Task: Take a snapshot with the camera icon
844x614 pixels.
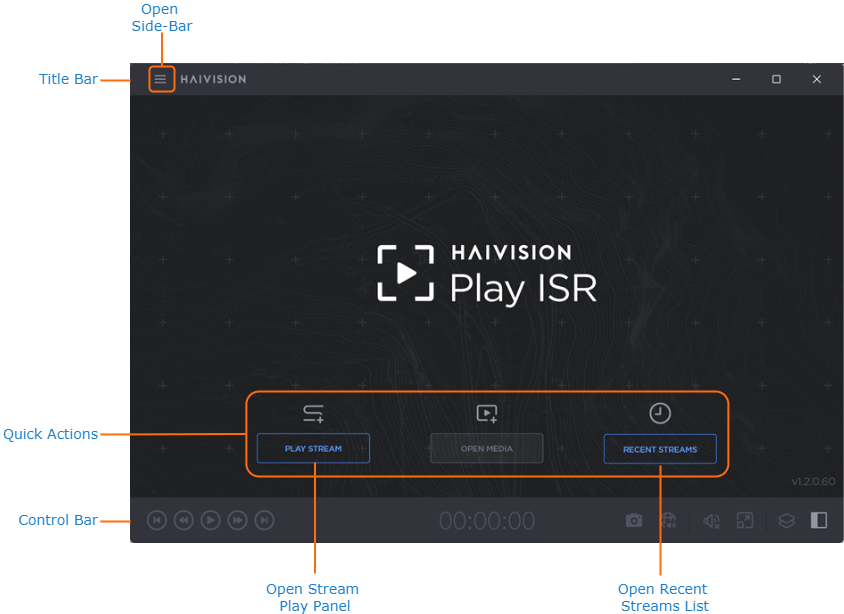Action: point(634,520)
